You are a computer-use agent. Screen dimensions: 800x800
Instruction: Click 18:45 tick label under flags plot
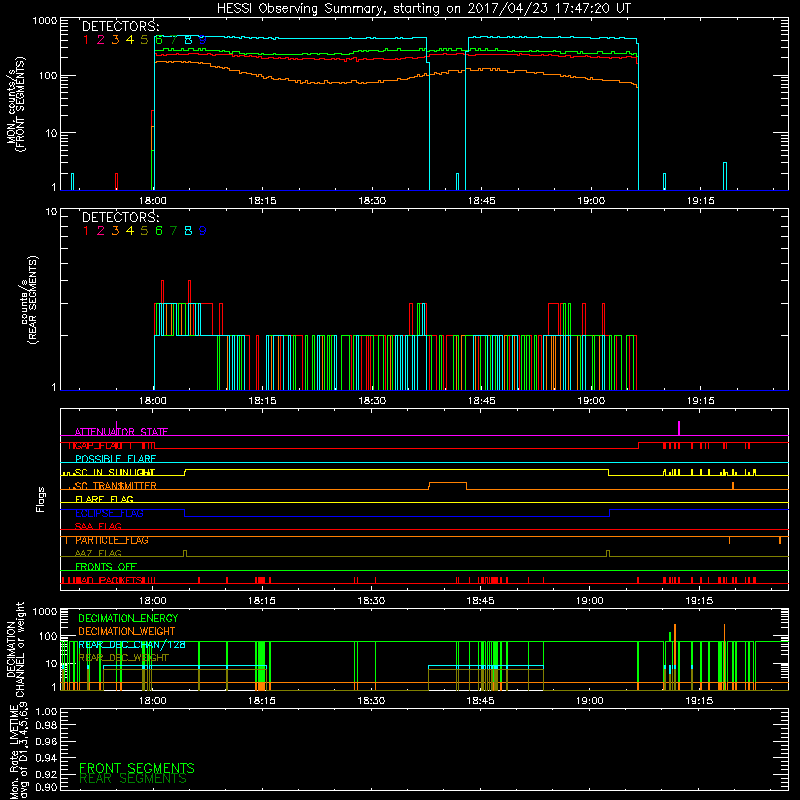480,601
